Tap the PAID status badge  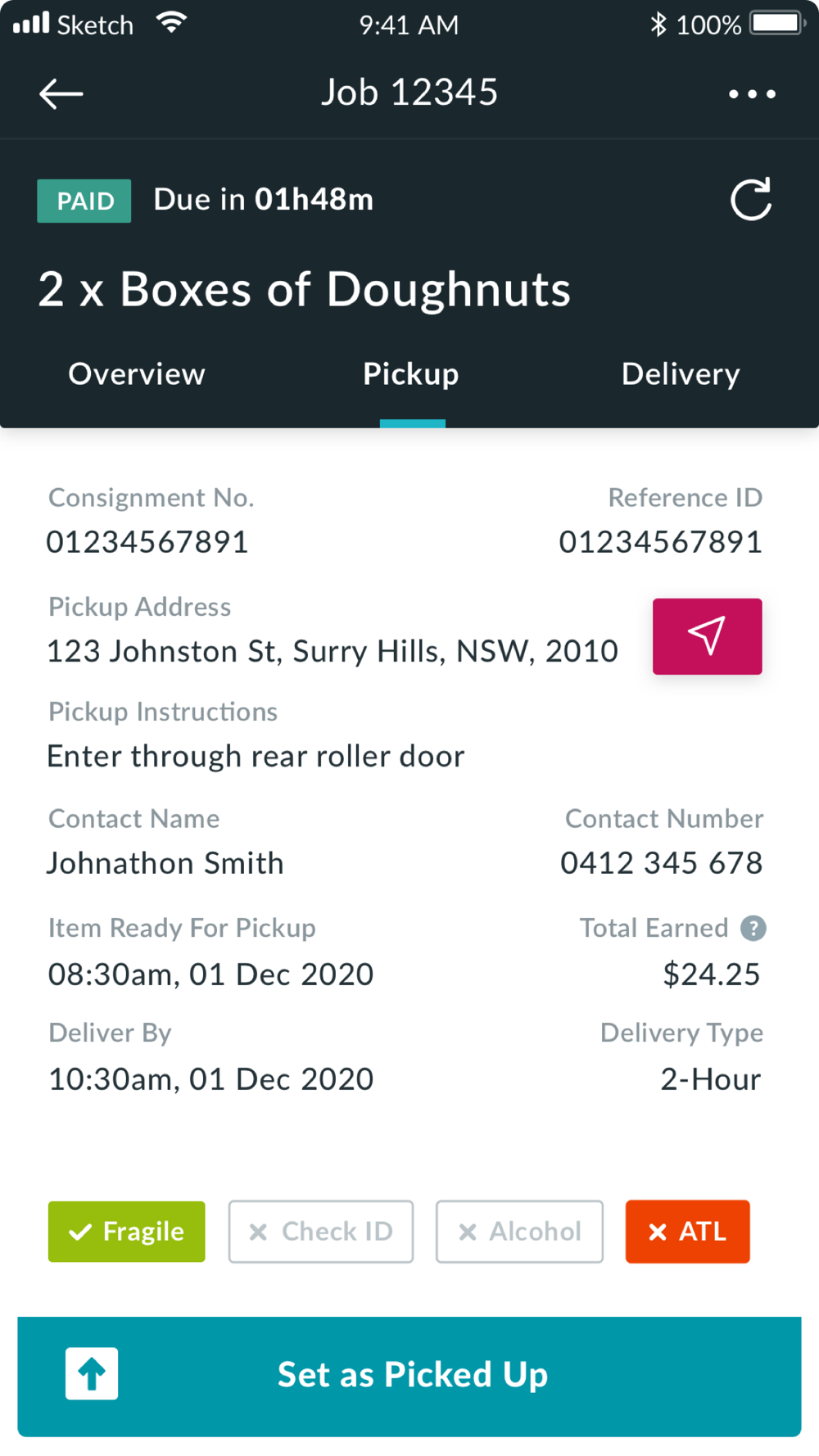[x=84, y=201]
